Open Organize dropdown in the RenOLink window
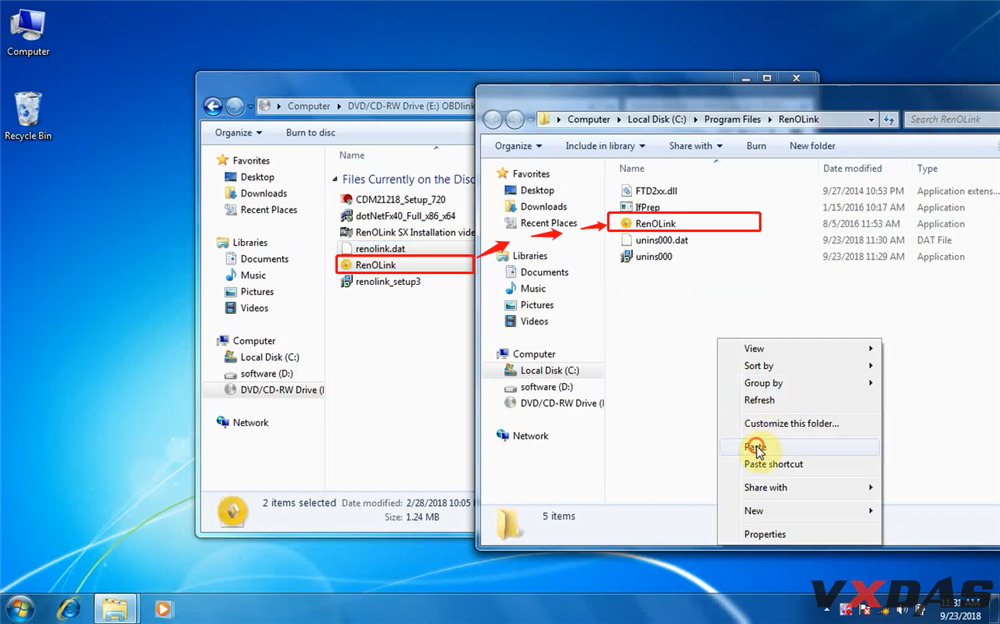 pos(518,145)
